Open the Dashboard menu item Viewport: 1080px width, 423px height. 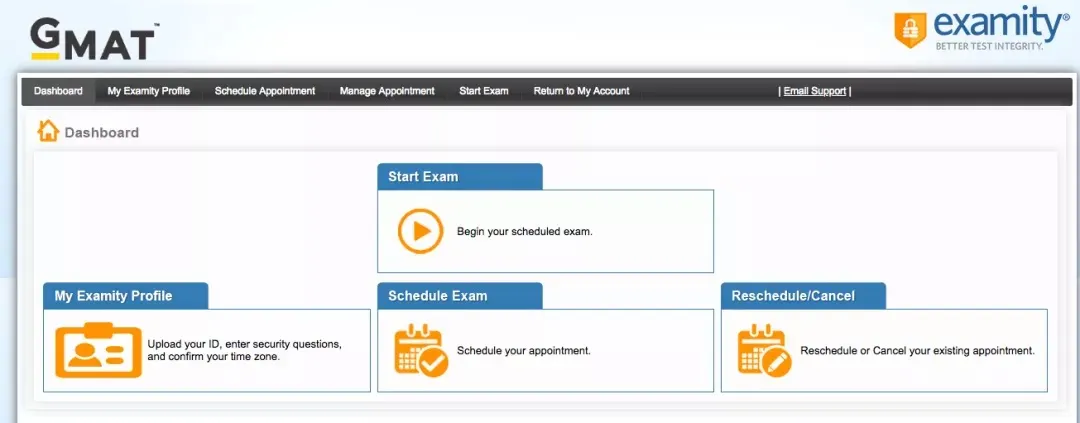click(x=58, y=91)
